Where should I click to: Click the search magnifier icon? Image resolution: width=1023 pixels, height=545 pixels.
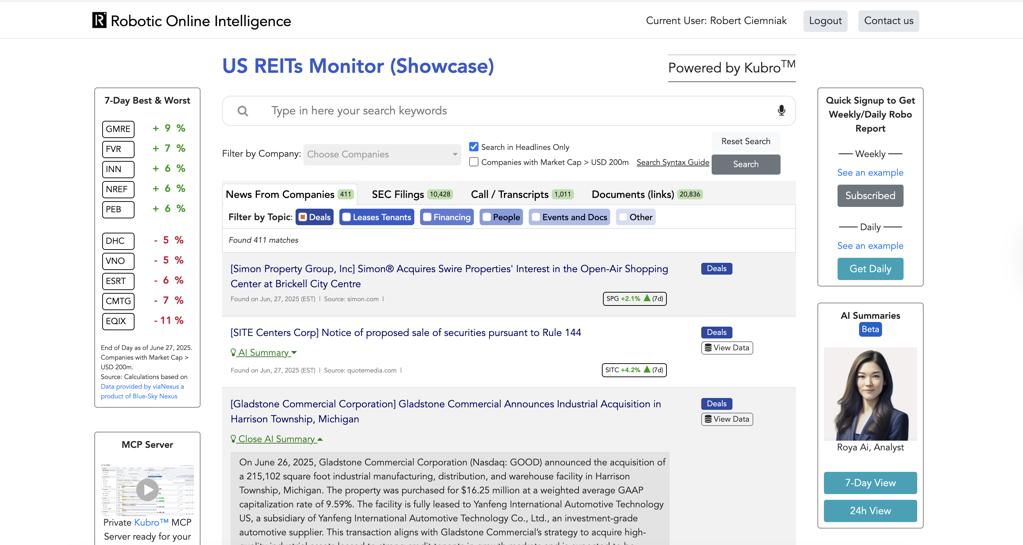[243, 111]
